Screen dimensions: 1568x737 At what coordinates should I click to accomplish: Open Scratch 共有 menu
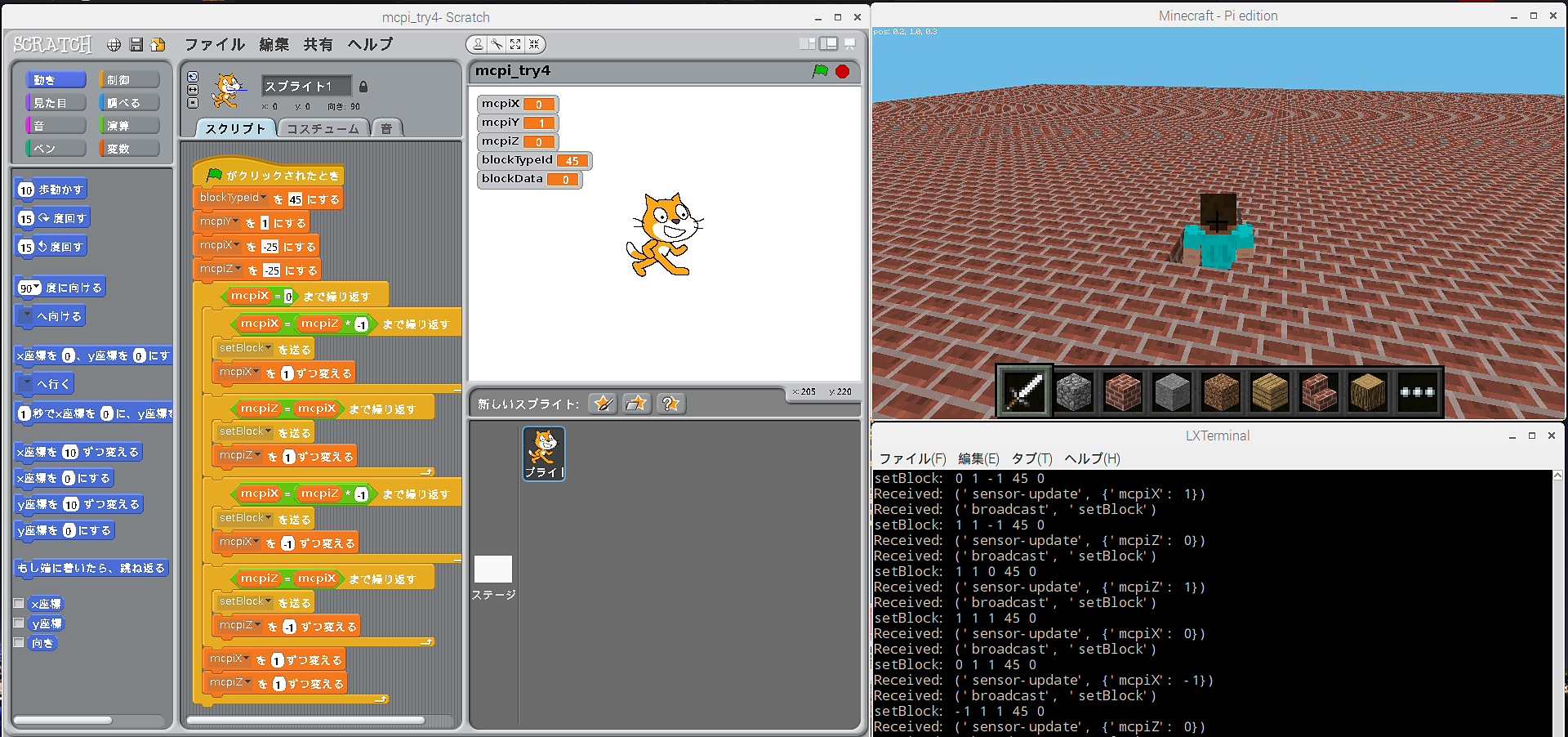(318, 44)
